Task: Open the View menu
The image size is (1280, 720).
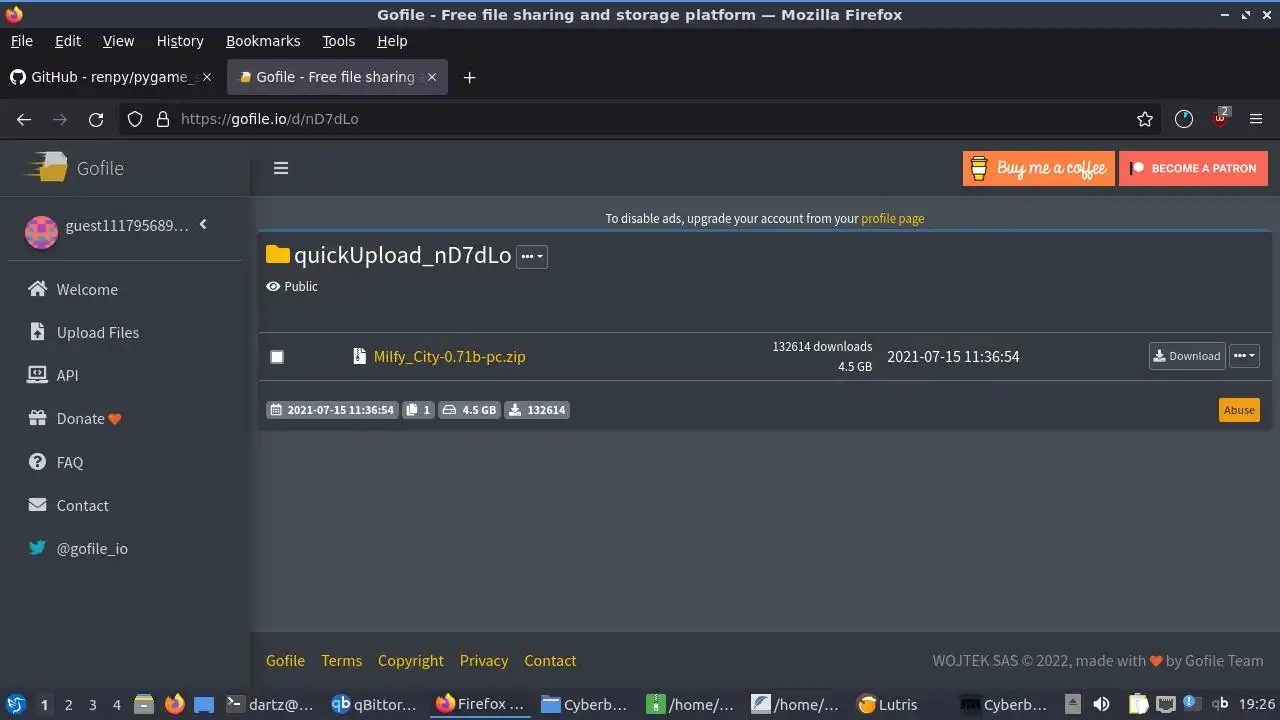Action: click(x=118, y=41)
